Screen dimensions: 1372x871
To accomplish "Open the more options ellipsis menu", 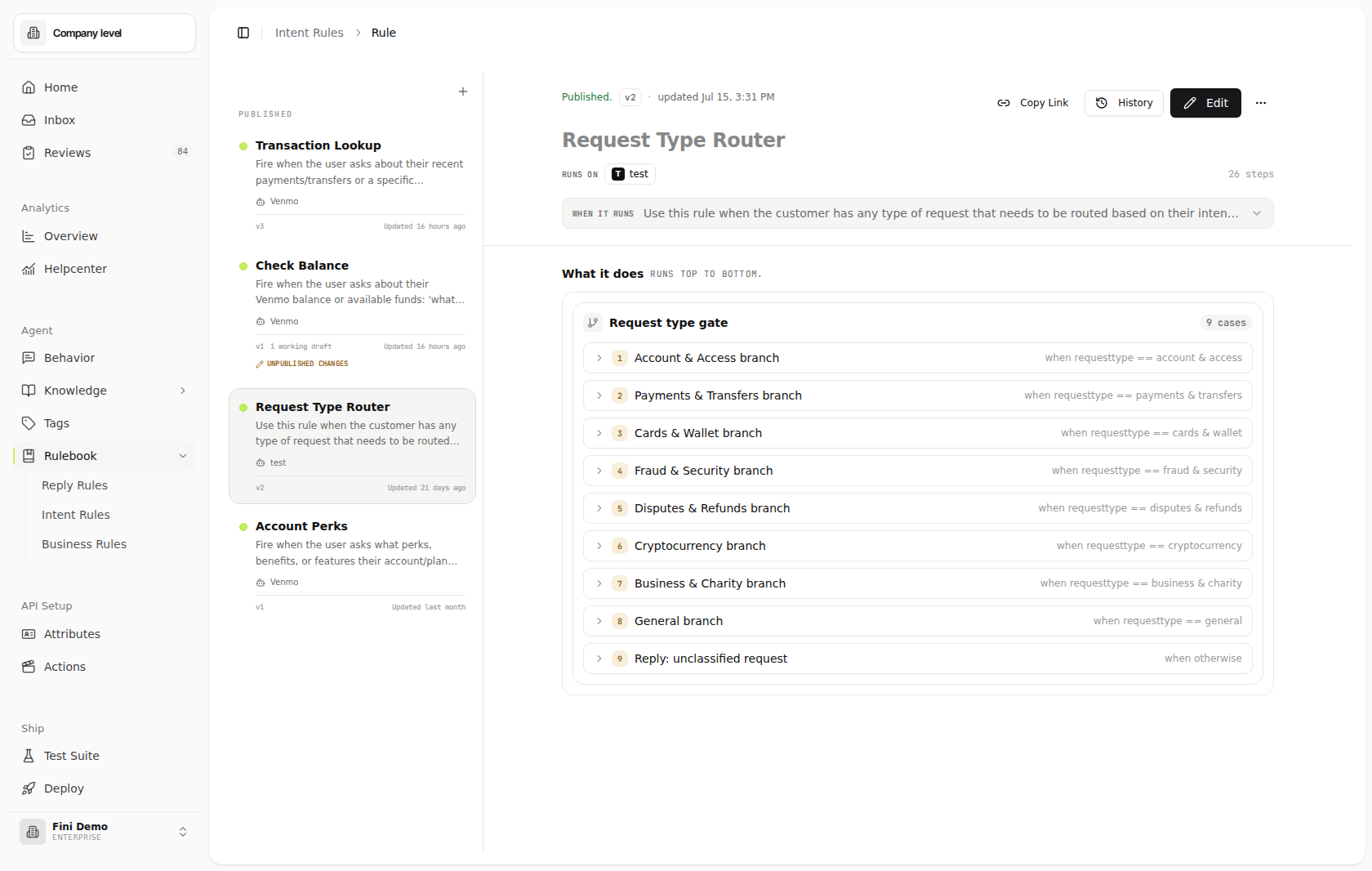I will [x=1261, y=103].
